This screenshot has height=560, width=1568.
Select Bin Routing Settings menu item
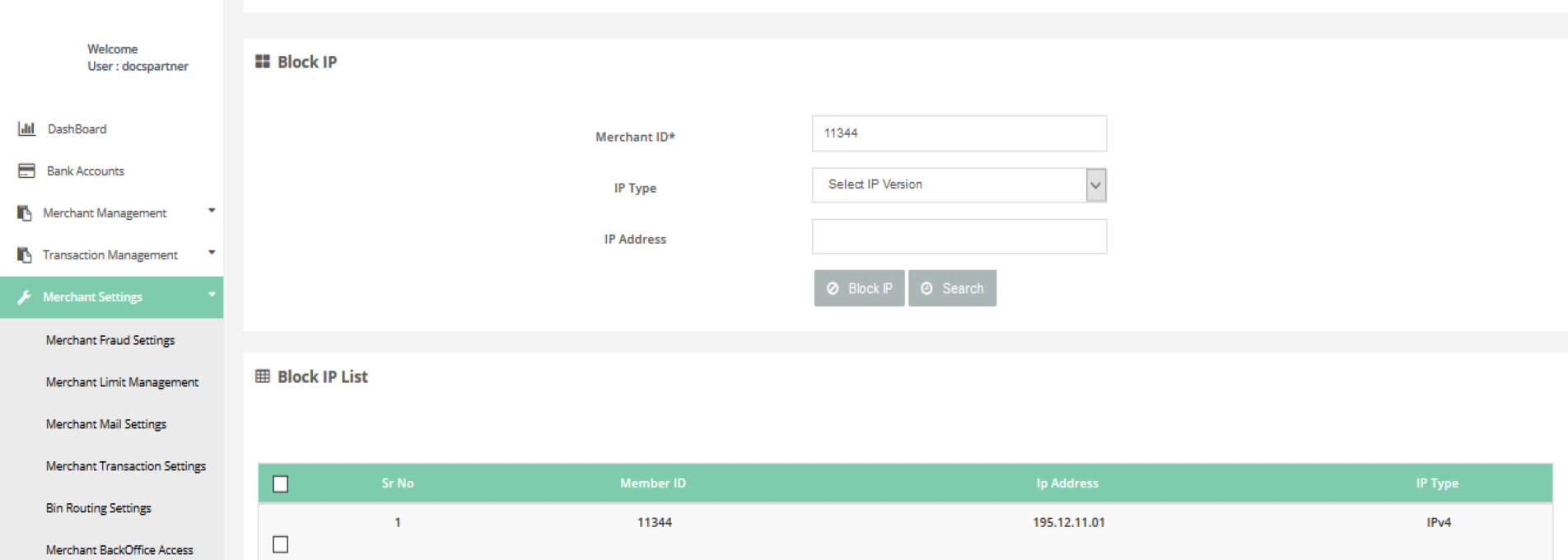99,508
